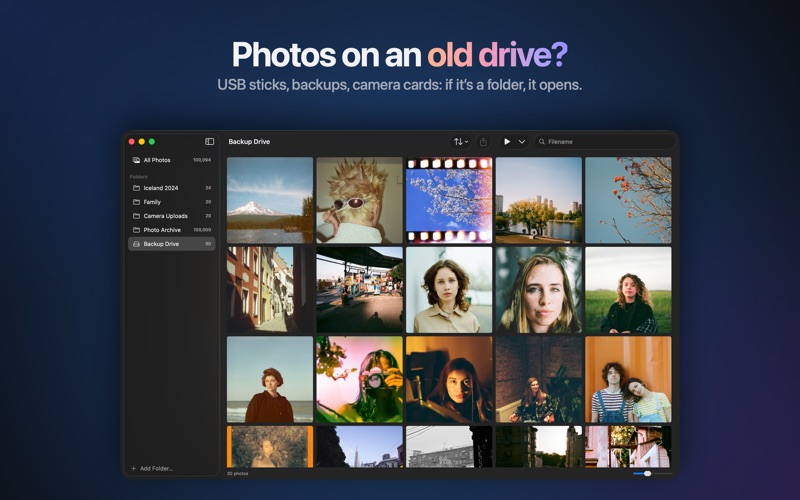
Task: Click the yellow minimize window button
Action: 142,142
